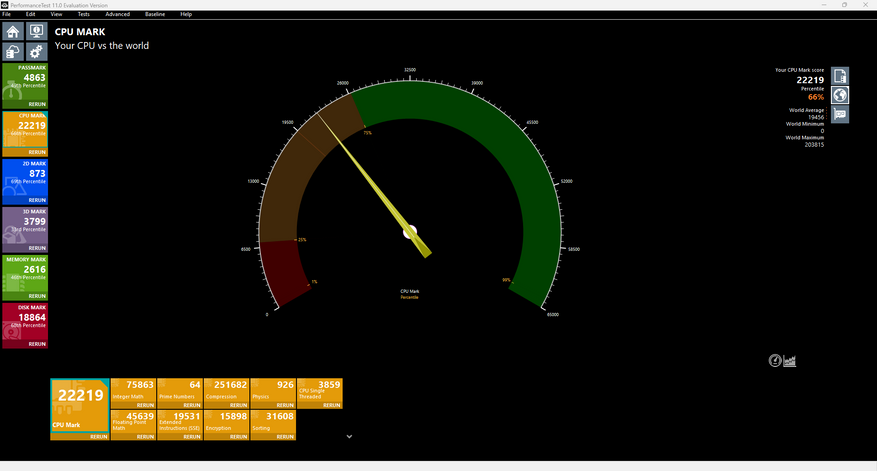Switch to the speedometer gauge view icon

(x=775, y=361)
